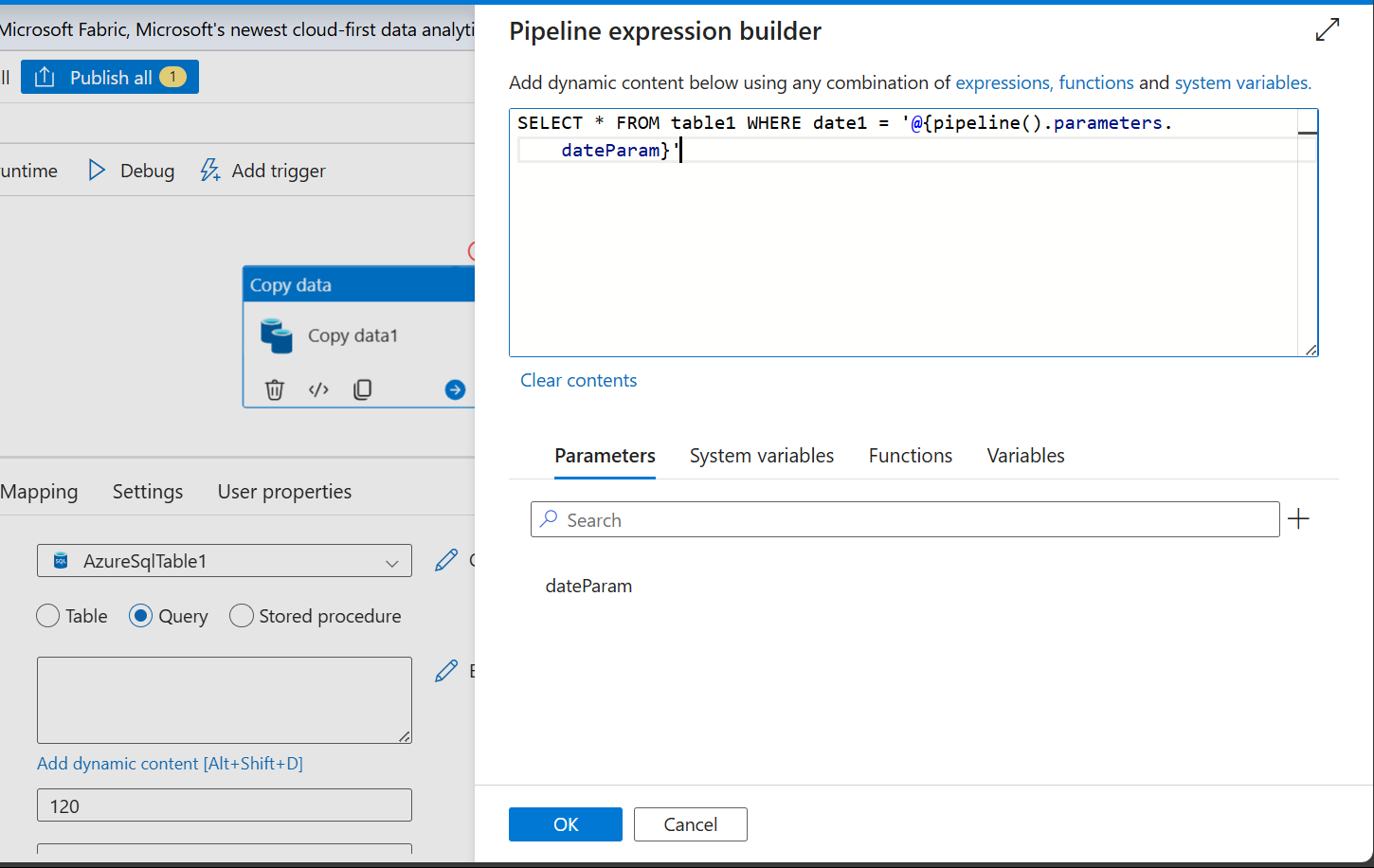Image resolution: width=1374 pixels, height=868 pixels.
Task: Open the Functions tab
Action: pyautogui.click(x=911, y=456)
